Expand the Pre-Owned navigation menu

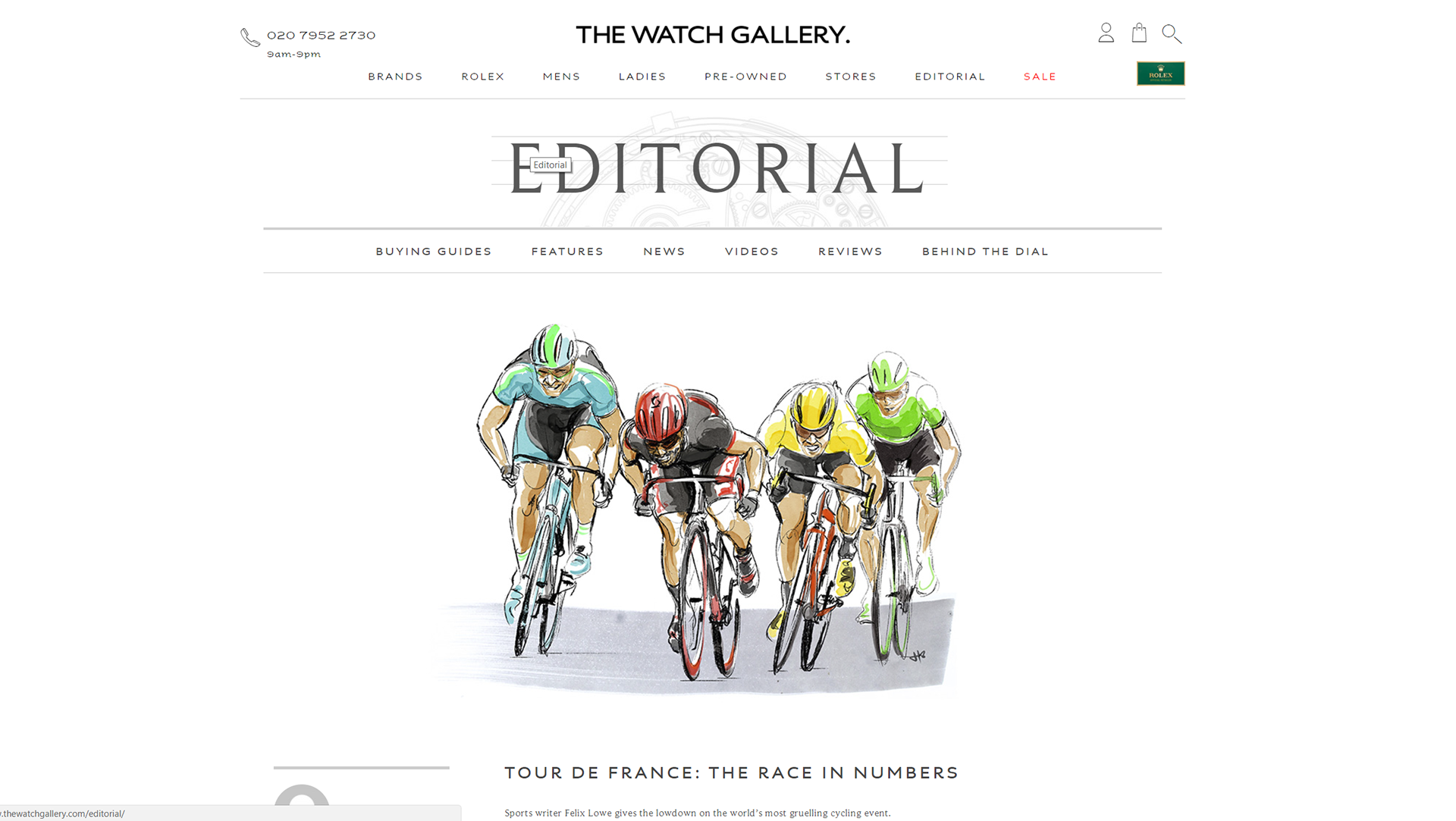coord(745,77)
